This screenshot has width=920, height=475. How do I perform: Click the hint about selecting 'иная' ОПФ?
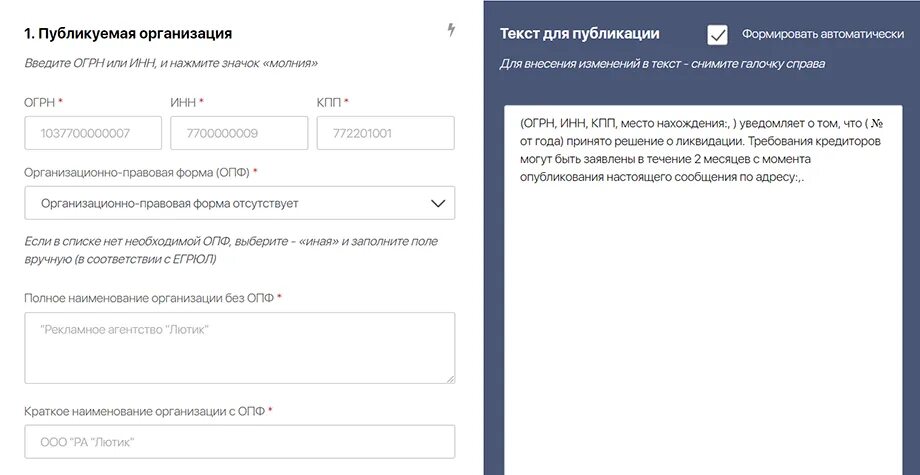(231, 250)
